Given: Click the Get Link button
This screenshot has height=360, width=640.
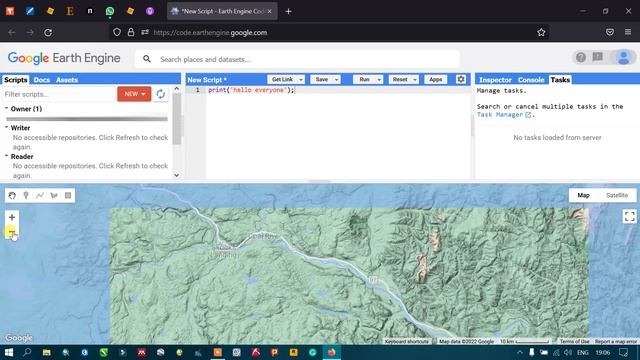Looking at the screenshot, I should click(282, 80).
